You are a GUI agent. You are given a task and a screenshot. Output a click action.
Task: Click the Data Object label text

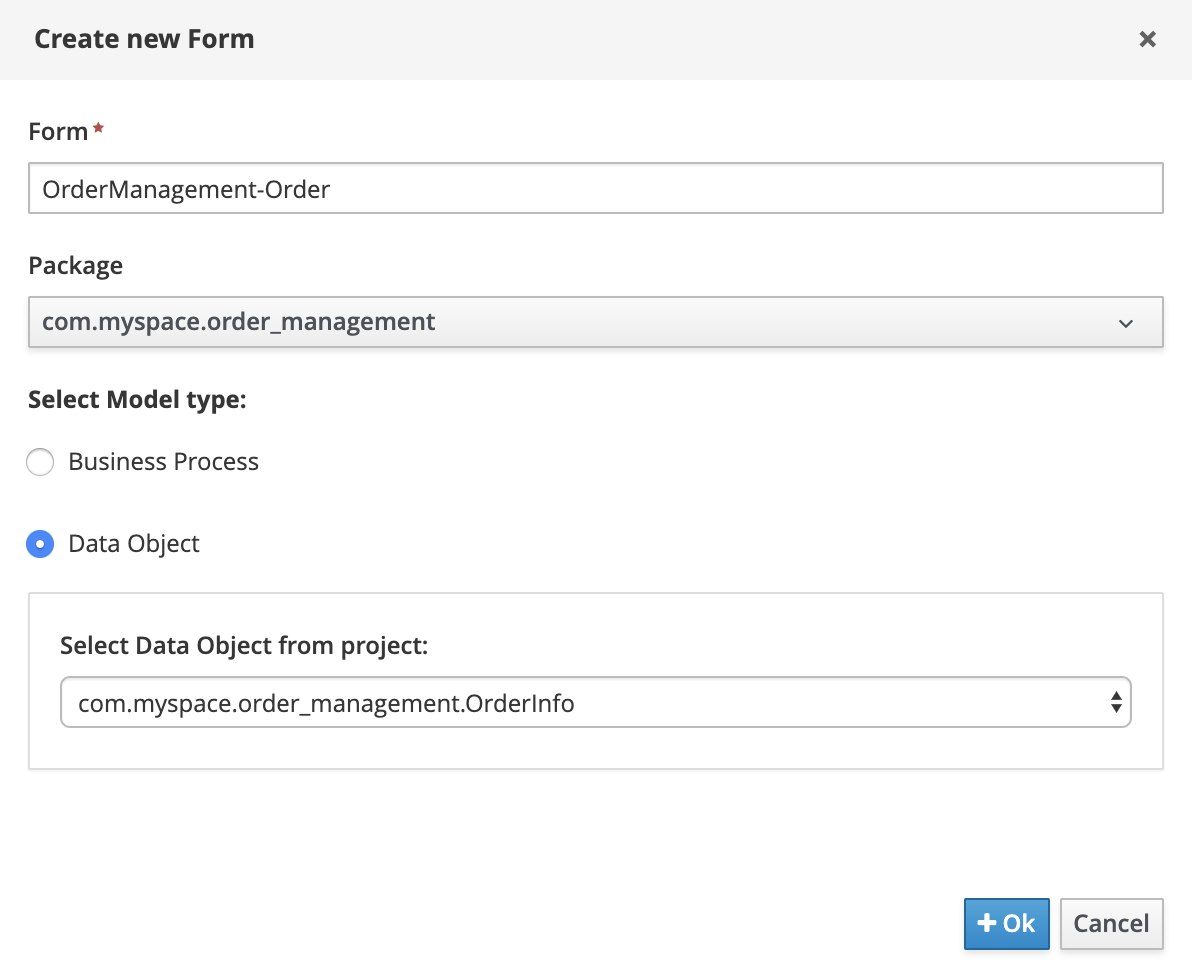[134, 544]
